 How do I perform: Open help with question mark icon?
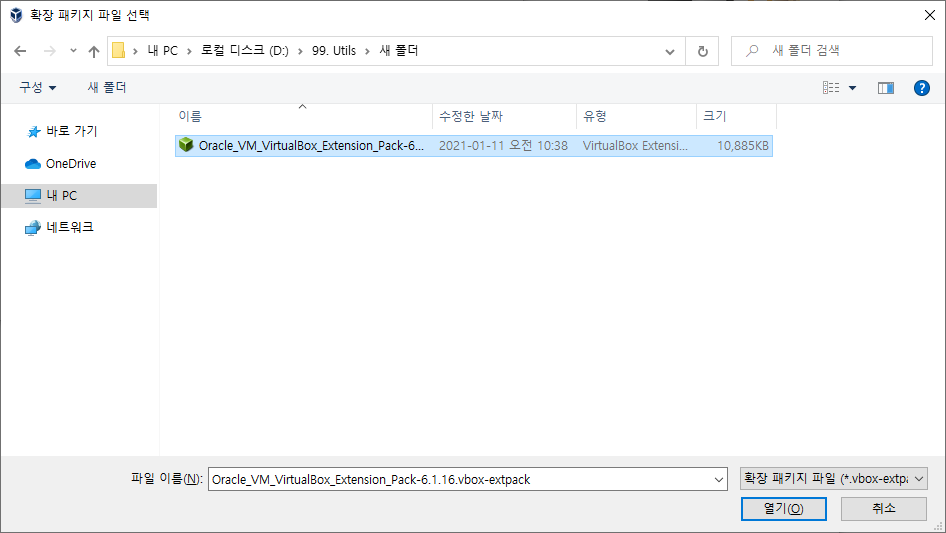pyautogui.click(x=921, y=88)
